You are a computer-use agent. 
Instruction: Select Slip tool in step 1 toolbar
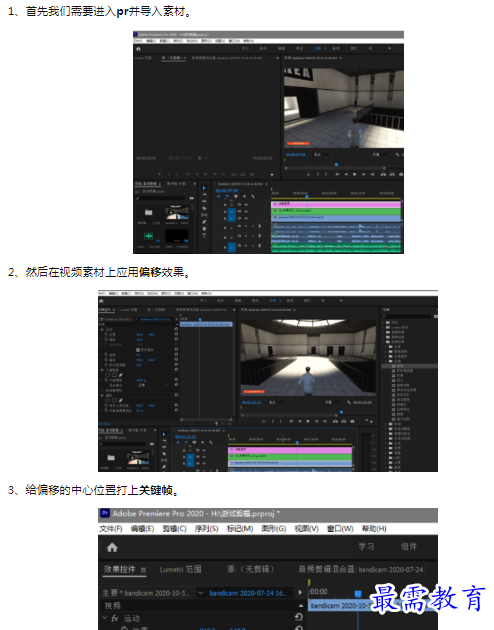[x=204, y=215]
